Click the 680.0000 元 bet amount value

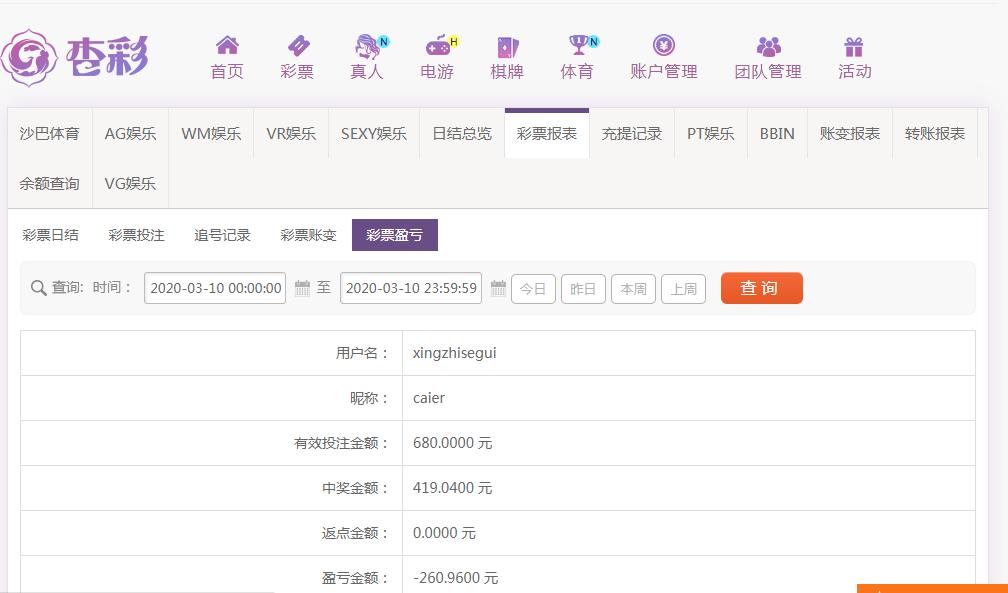point(453,443)
